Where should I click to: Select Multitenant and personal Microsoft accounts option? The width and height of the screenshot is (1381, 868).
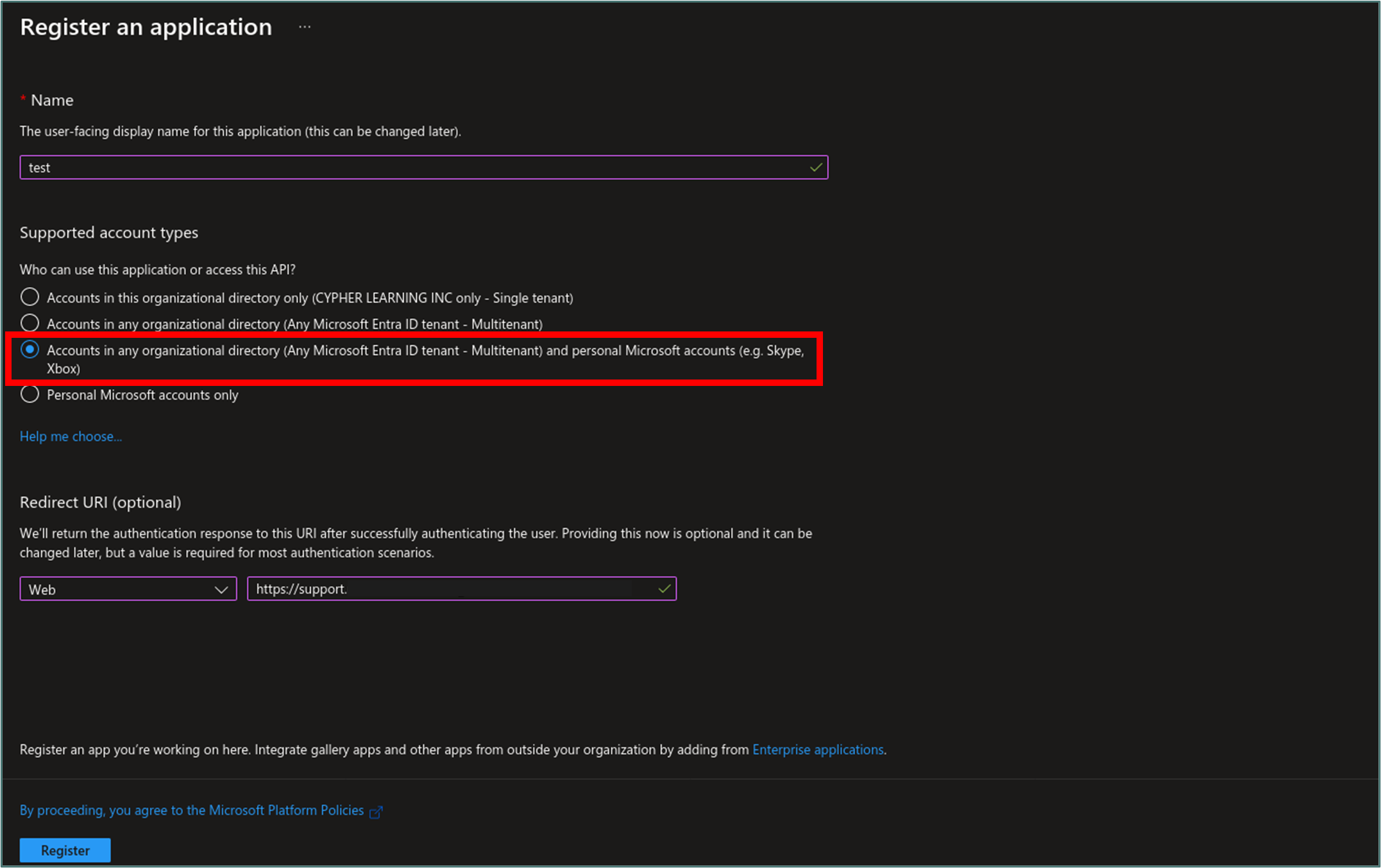click(x=30, y=349)
